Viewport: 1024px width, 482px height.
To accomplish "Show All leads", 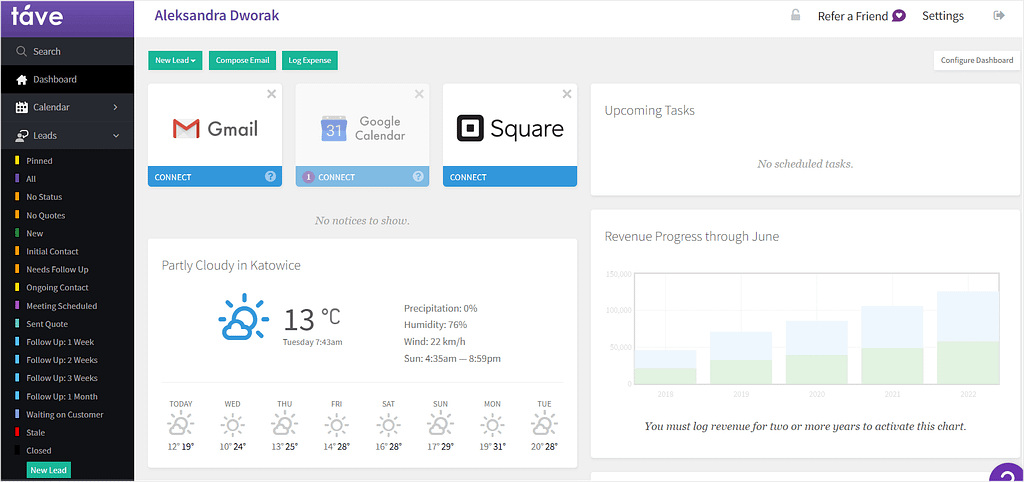I will (x=31, y=179).
